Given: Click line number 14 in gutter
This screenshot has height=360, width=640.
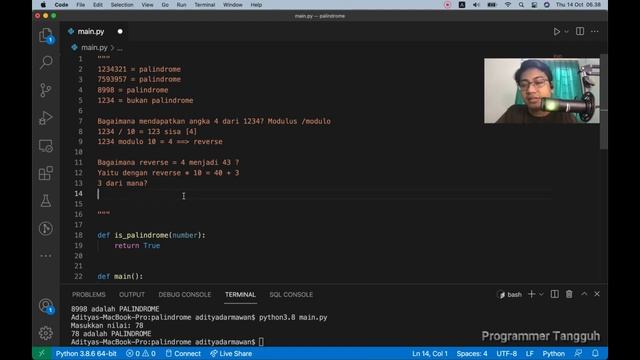Looking at the screenshot, I should [x=78, y=193].
